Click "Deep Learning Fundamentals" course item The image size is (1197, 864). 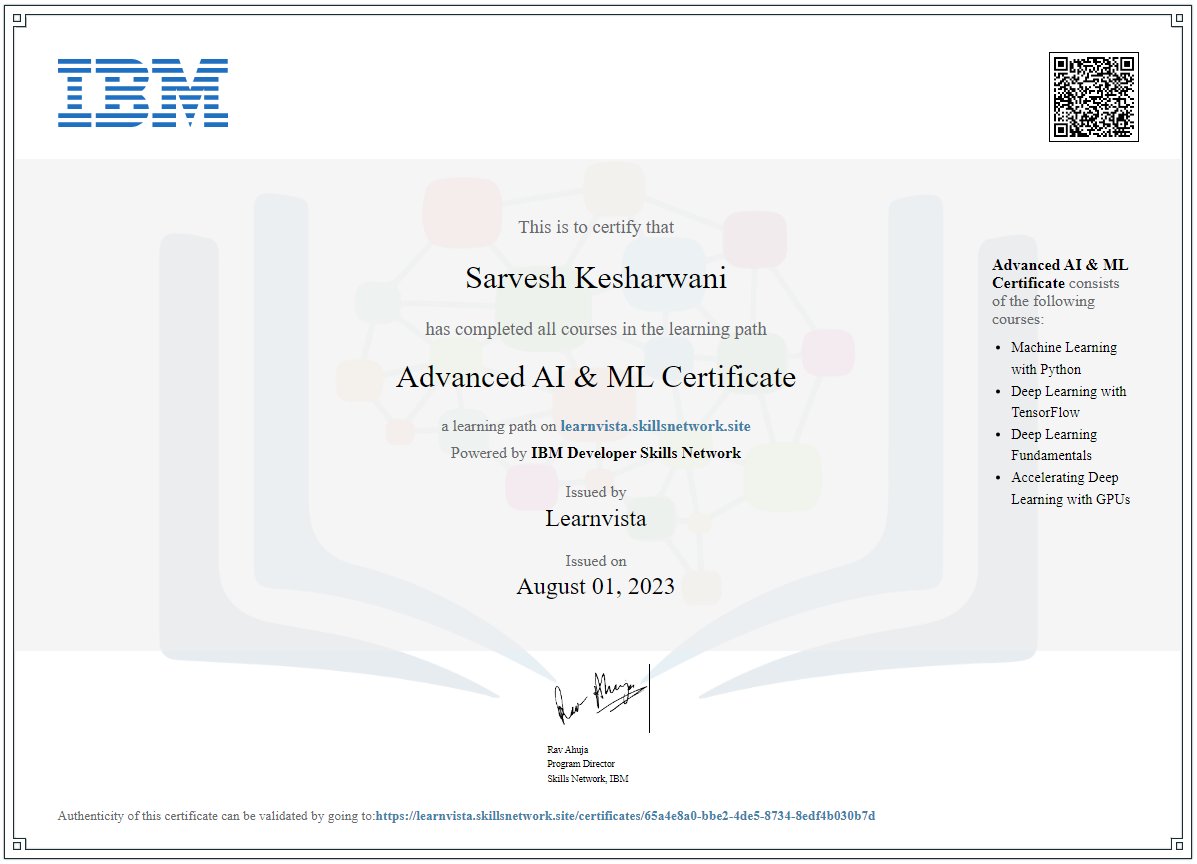1053,444
